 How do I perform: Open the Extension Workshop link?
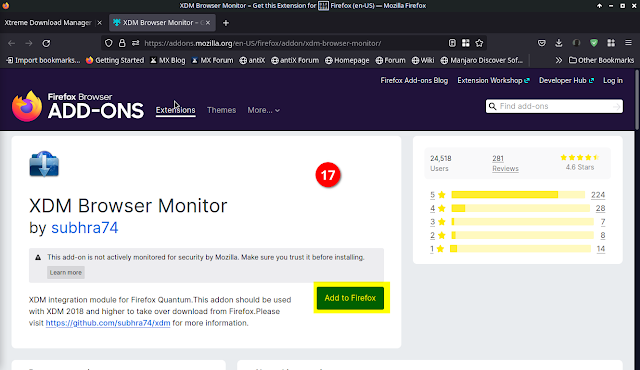click(493, 80)
